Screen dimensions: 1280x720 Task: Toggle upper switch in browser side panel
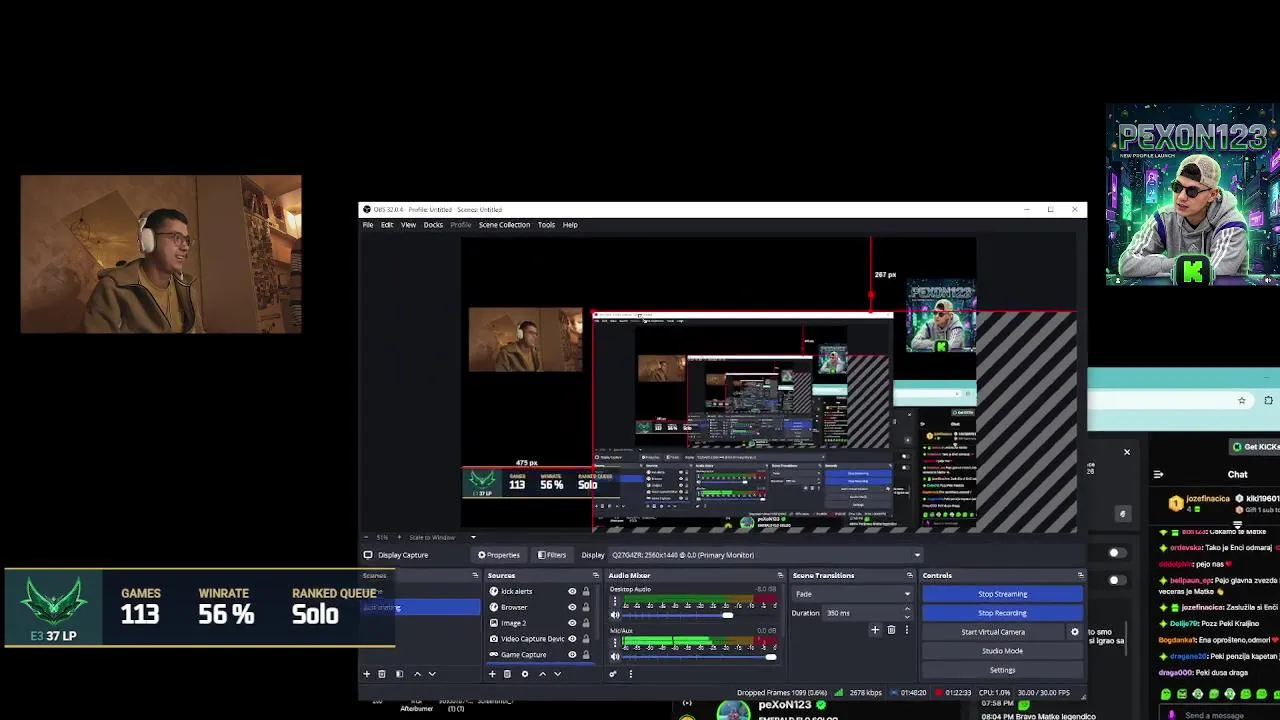click(x=1117, y=553)
